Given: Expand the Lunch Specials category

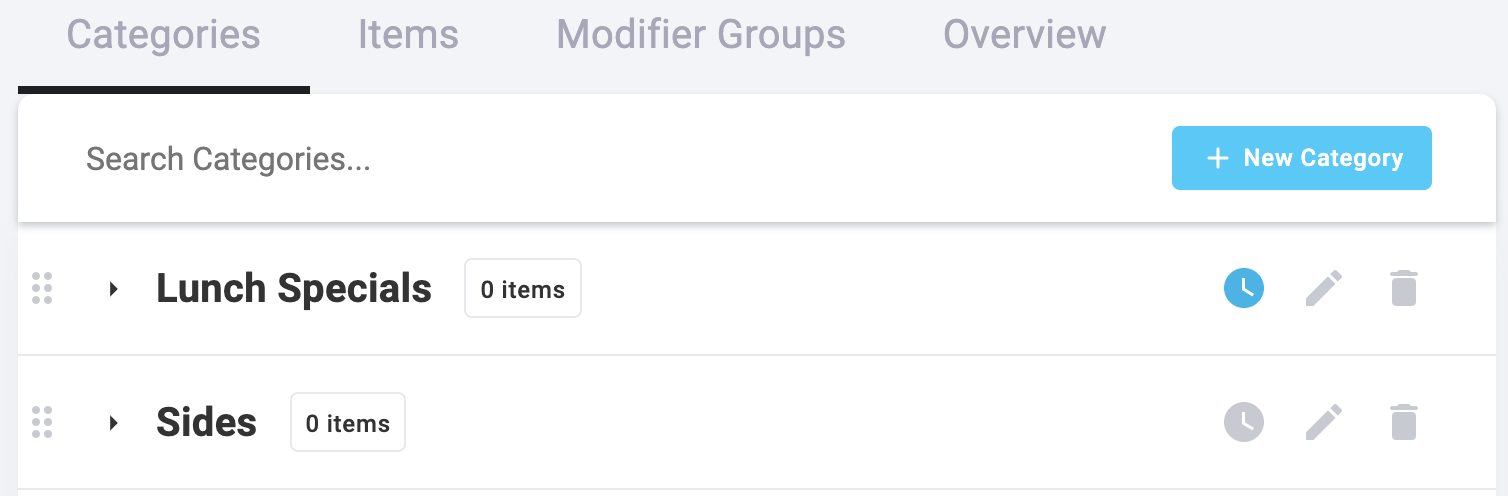Looking at the screenshot, I should coord(114,289).
